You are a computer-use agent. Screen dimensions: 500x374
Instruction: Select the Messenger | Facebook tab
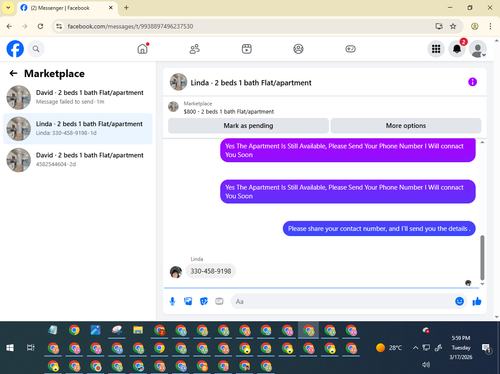click(67, 8)
